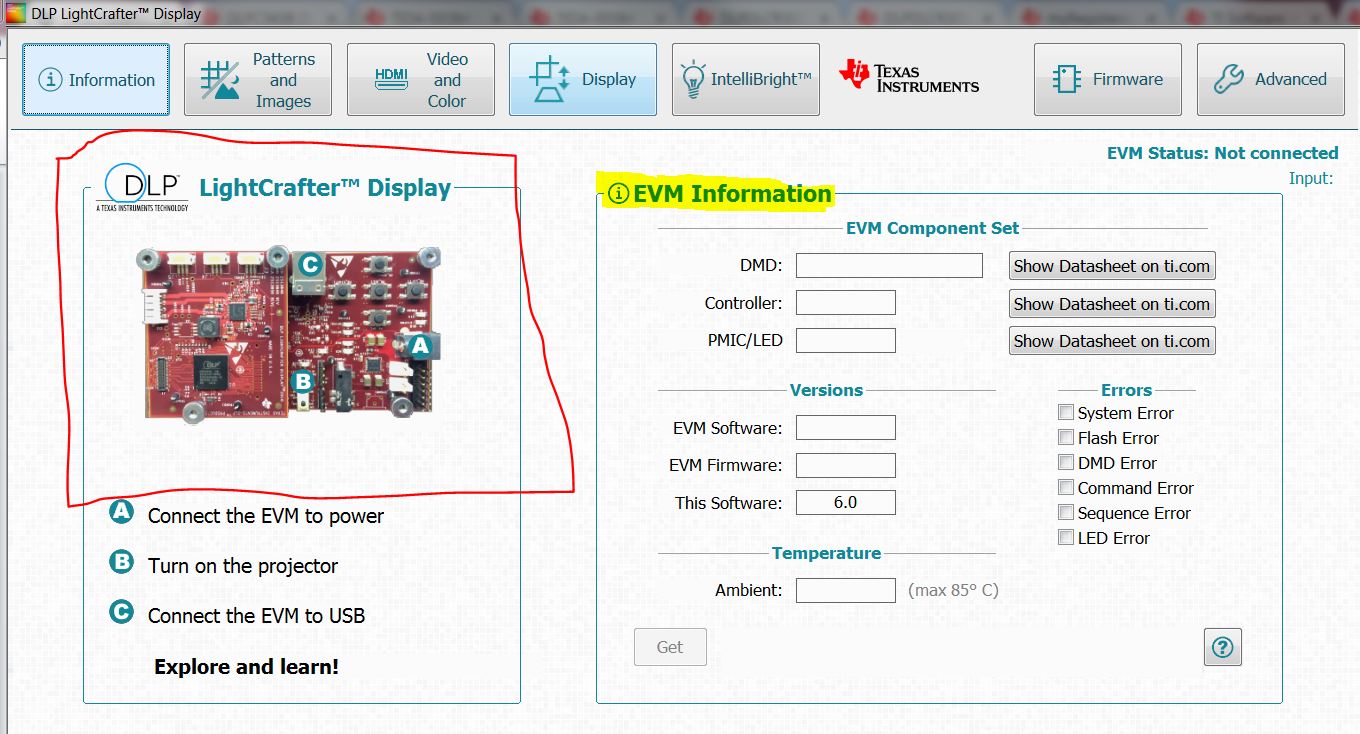Switch to Patterns and Images tab
The width and height of the screenshot is (1360, 734).
tap(258, 80)
